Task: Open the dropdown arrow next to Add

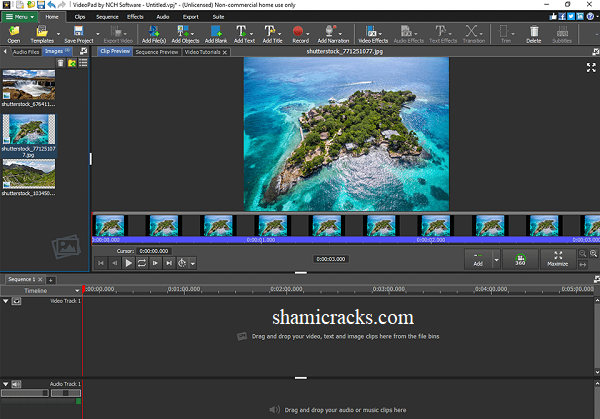Action: [x=496, y=259]
